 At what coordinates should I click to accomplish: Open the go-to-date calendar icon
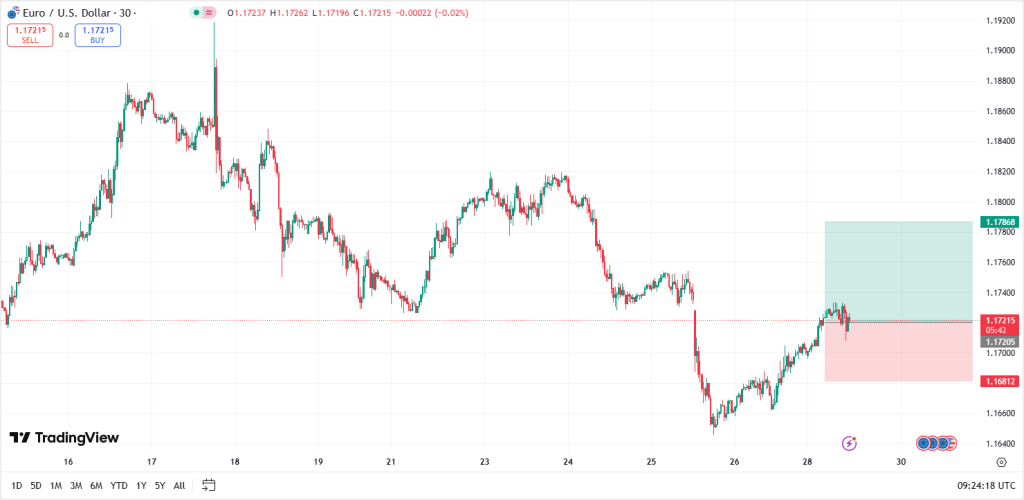[209, 485]
